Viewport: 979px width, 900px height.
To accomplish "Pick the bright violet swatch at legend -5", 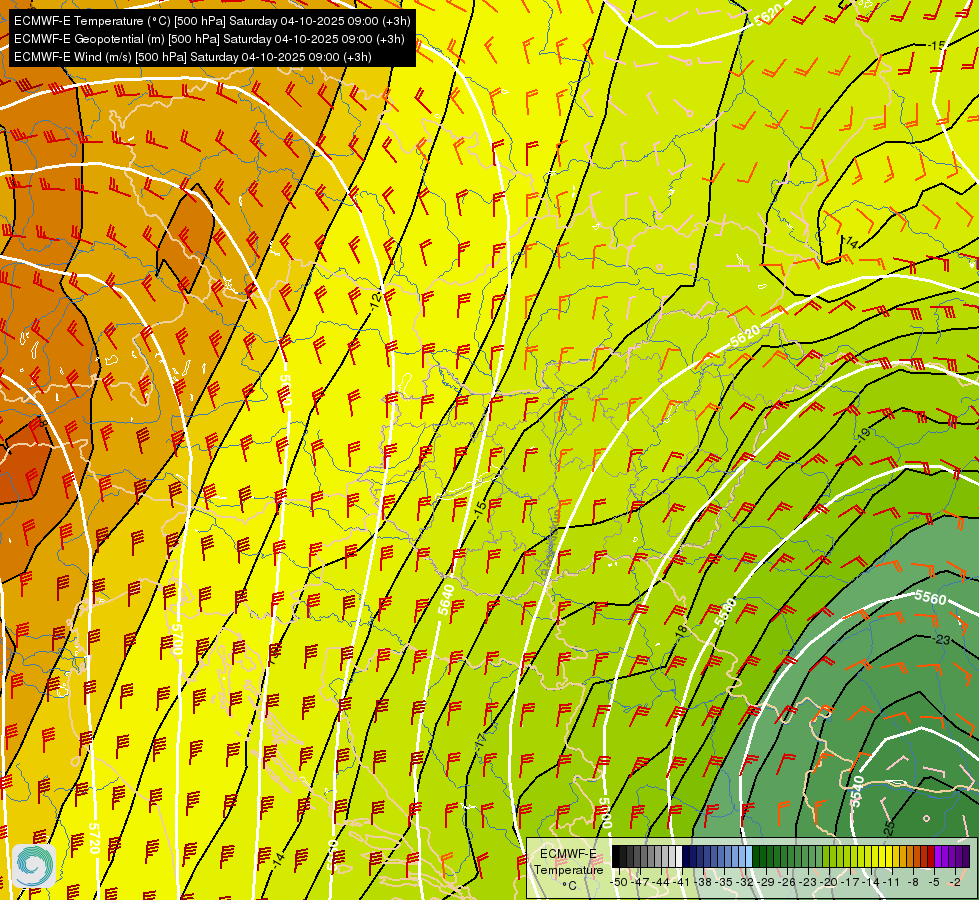I will click(938, 856).
